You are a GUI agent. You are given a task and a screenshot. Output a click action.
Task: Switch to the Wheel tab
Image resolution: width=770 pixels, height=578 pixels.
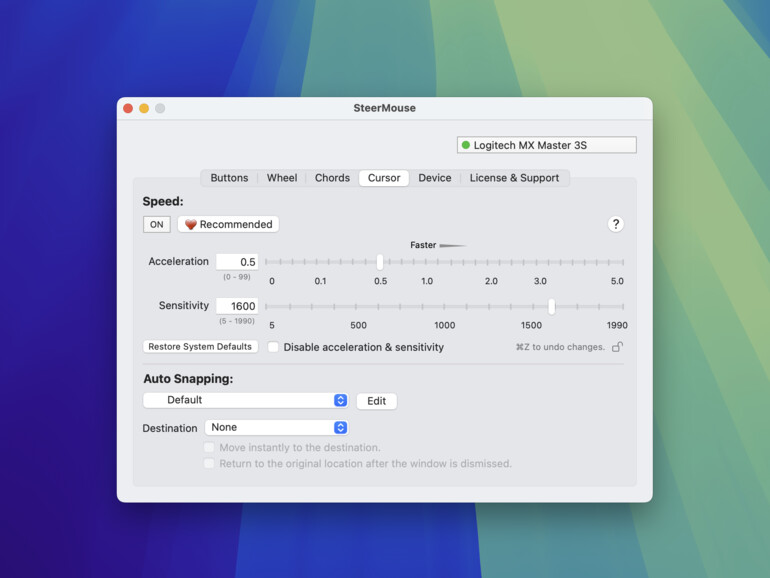282,178
